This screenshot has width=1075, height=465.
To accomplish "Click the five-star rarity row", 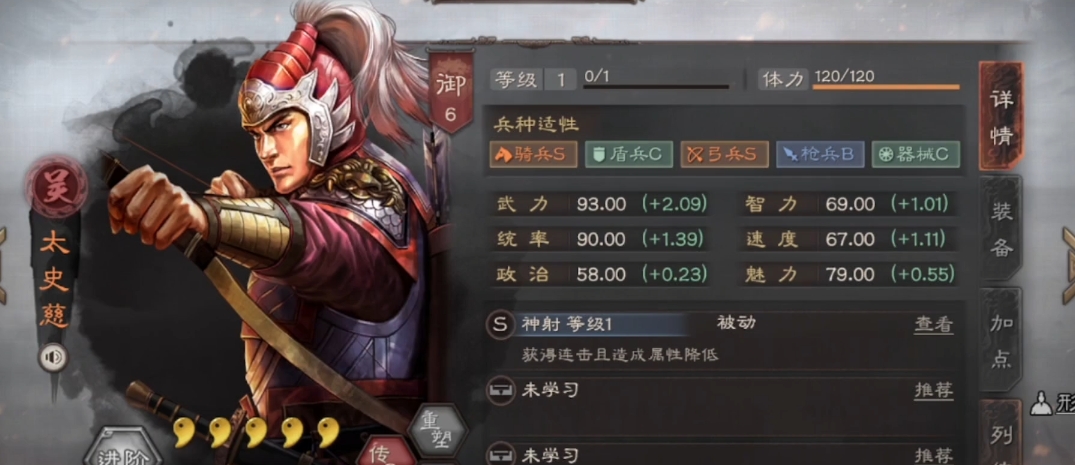I will [256, 432].
